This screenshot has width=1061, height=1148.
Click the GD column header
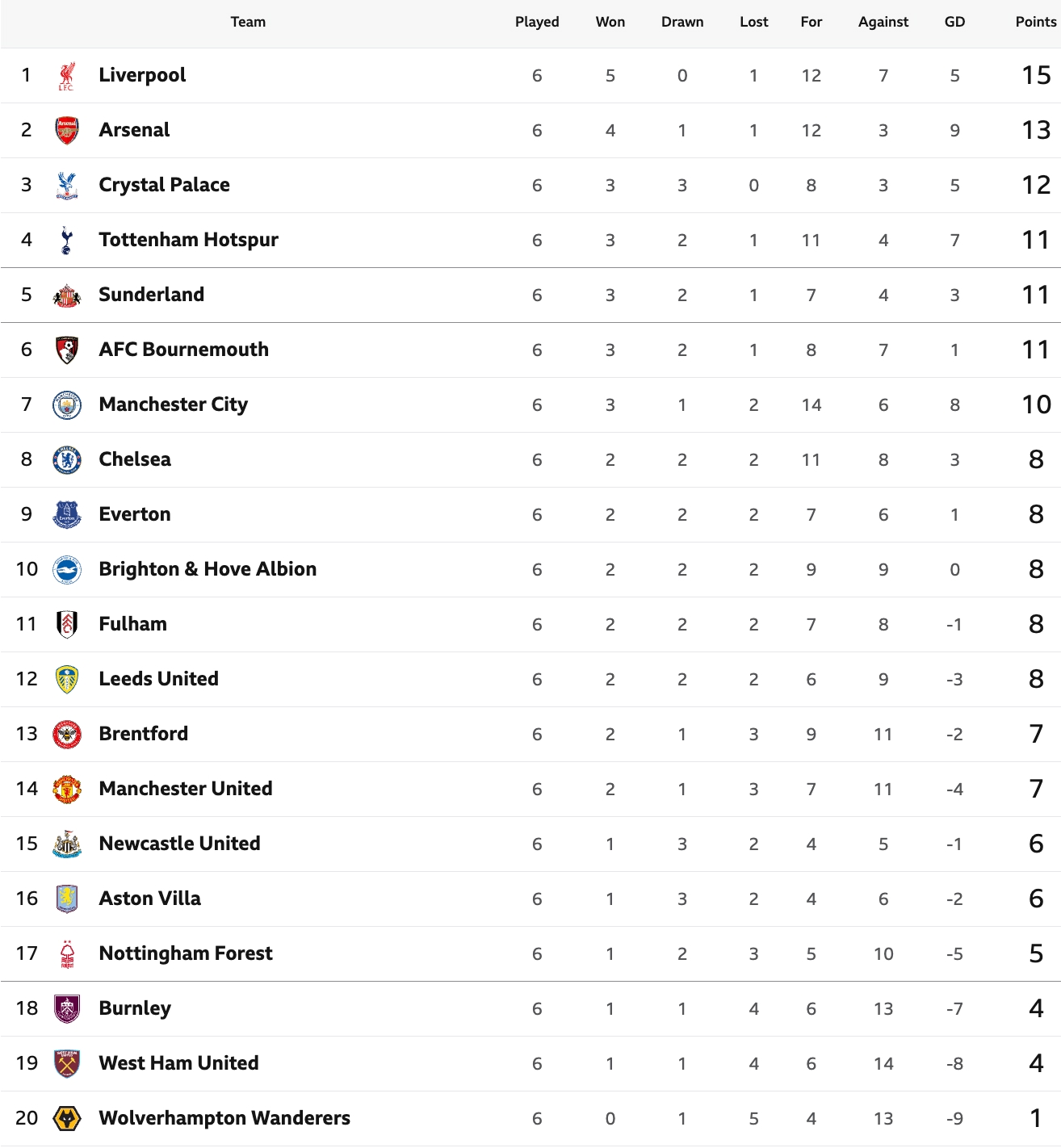click(x=954, y=23)
